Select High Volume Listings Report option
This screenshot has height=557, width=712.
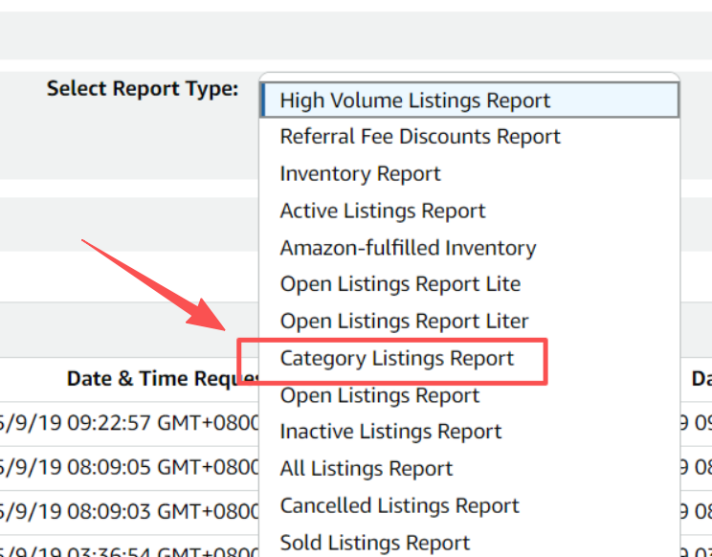point(415,100)
